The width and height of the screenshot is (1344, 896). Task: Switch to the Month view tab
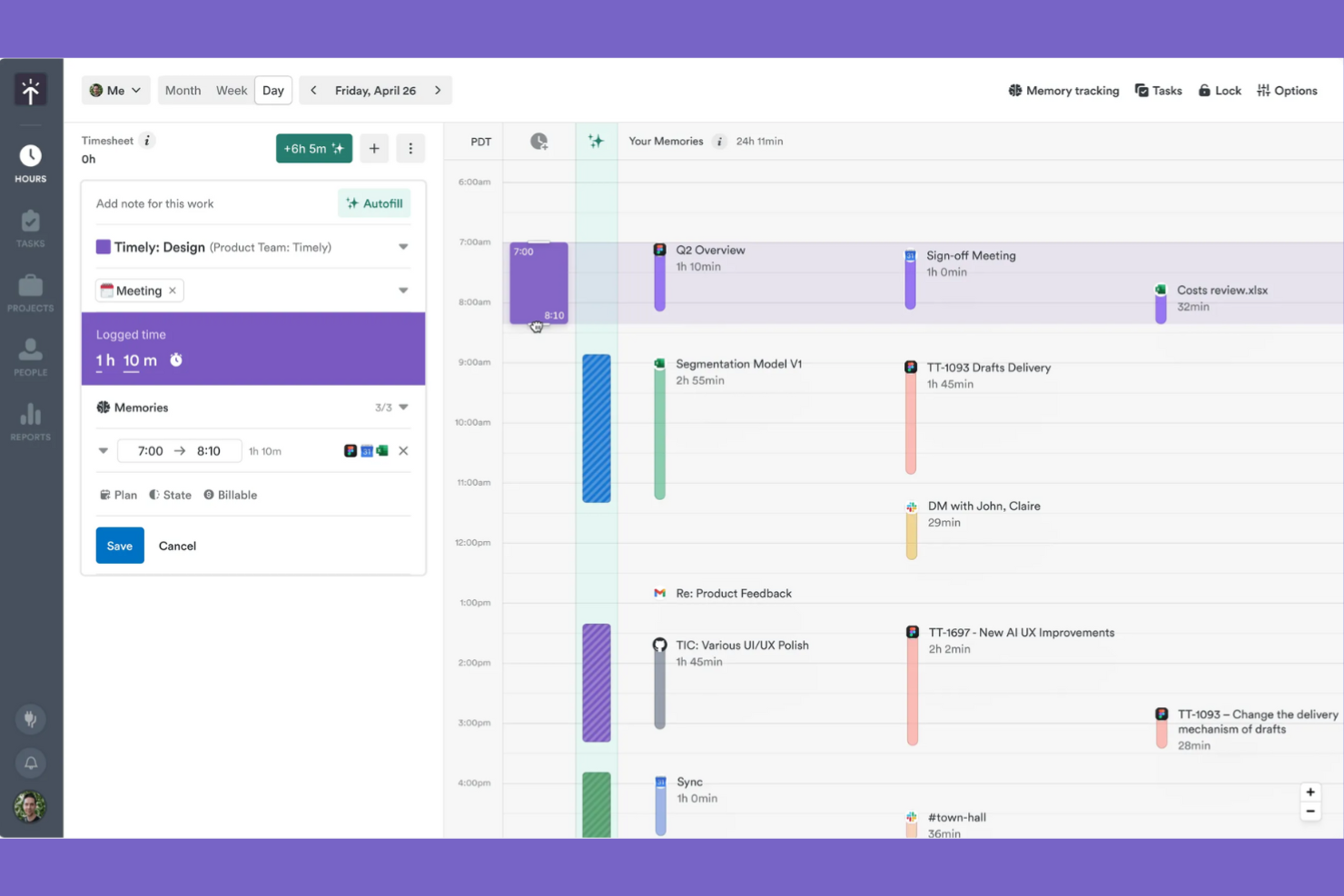[x=183, y=90]
